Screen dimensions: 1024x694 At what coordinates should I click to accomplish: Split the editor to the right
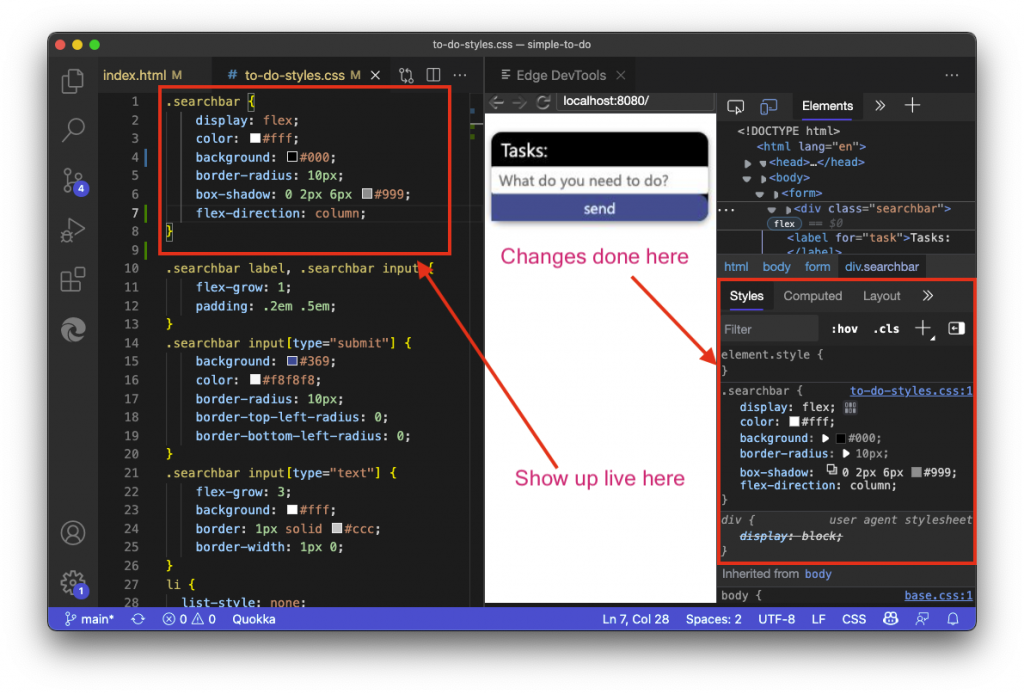click(x=433, y=75)
